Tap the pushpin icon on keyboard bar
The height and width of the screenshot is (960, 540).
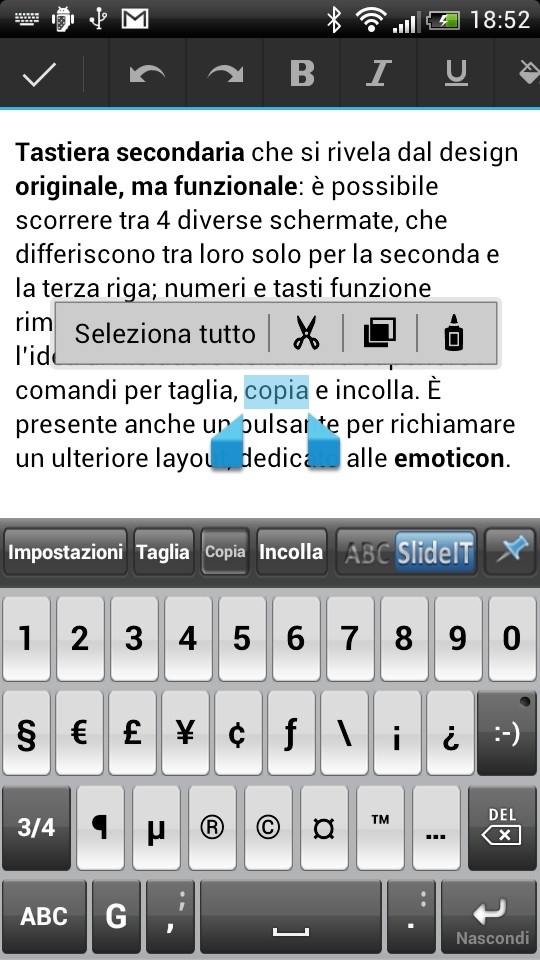coord(512,552)
